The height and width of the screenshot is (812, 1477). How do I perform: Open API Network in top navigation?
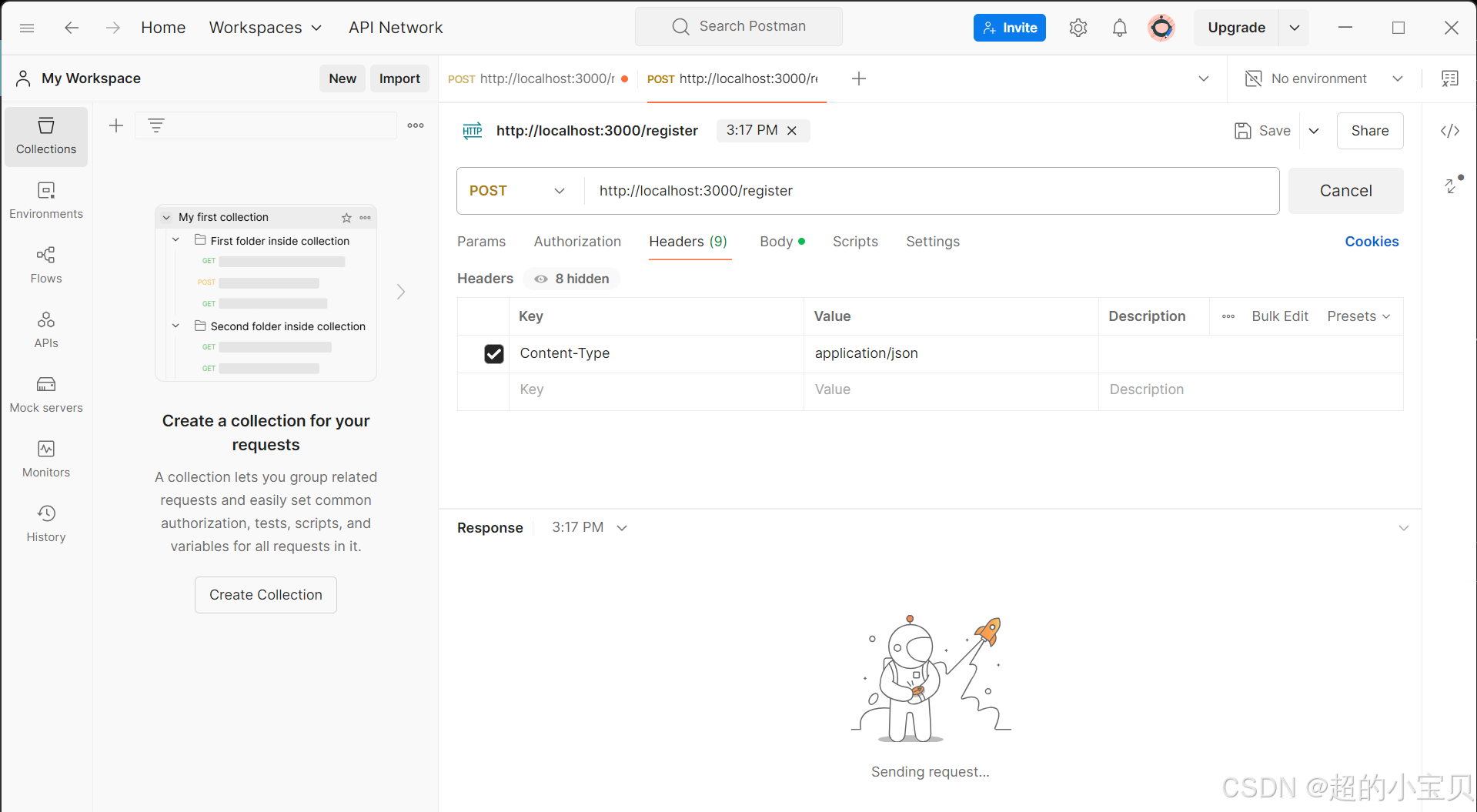396,28
